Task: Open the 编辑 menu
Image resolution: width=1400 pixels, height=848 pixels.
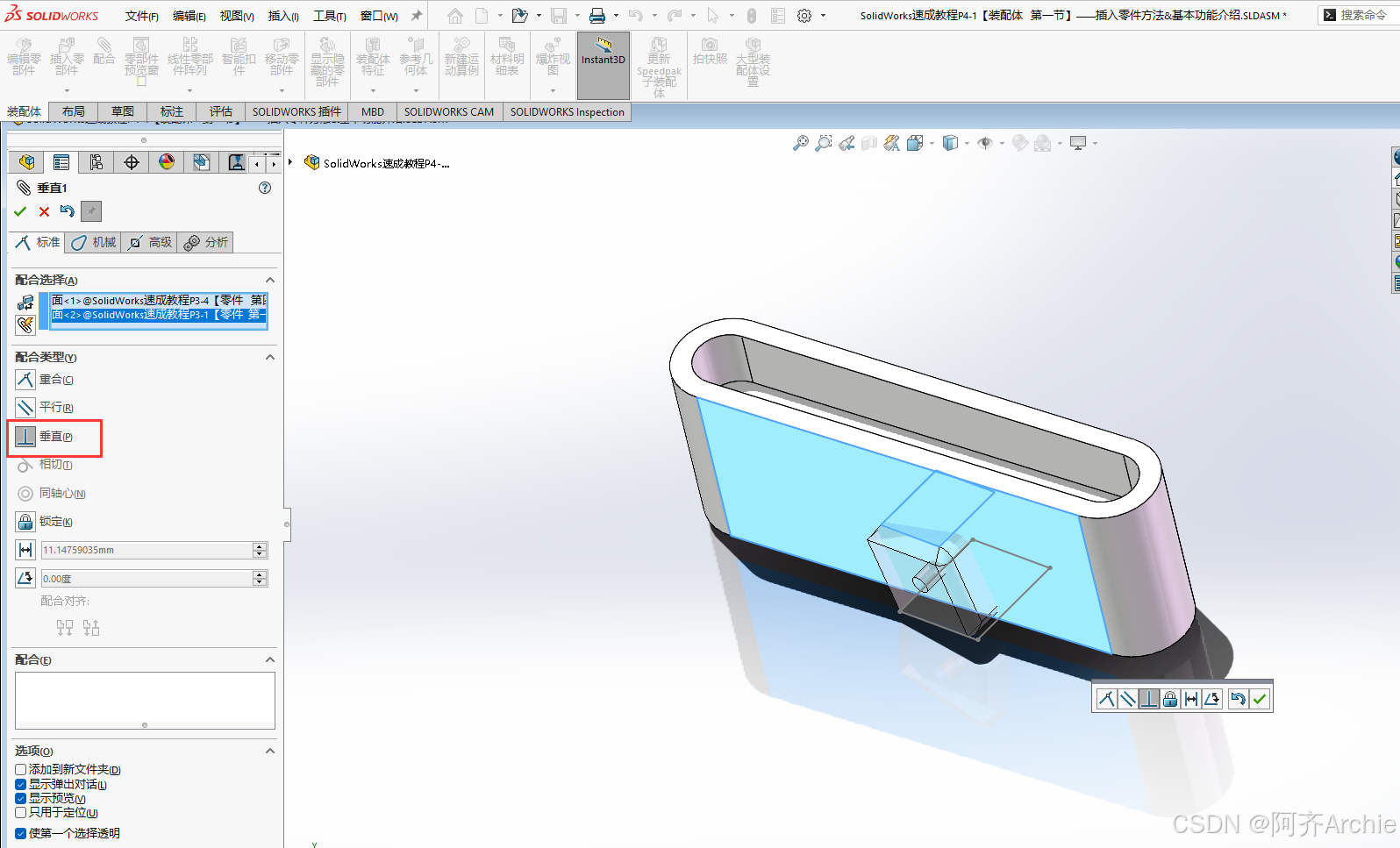Action: tap(189, 16)
